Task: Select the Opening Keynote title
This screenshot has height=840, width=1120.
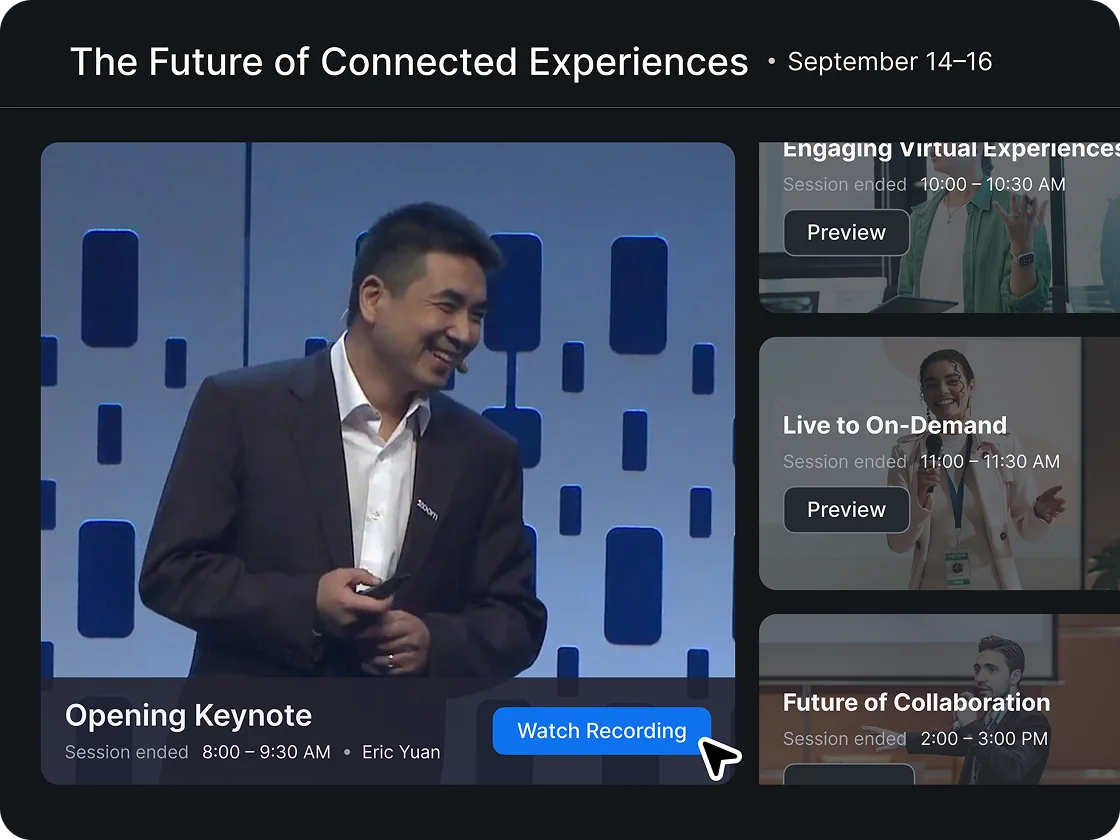Action: point(188,716)
